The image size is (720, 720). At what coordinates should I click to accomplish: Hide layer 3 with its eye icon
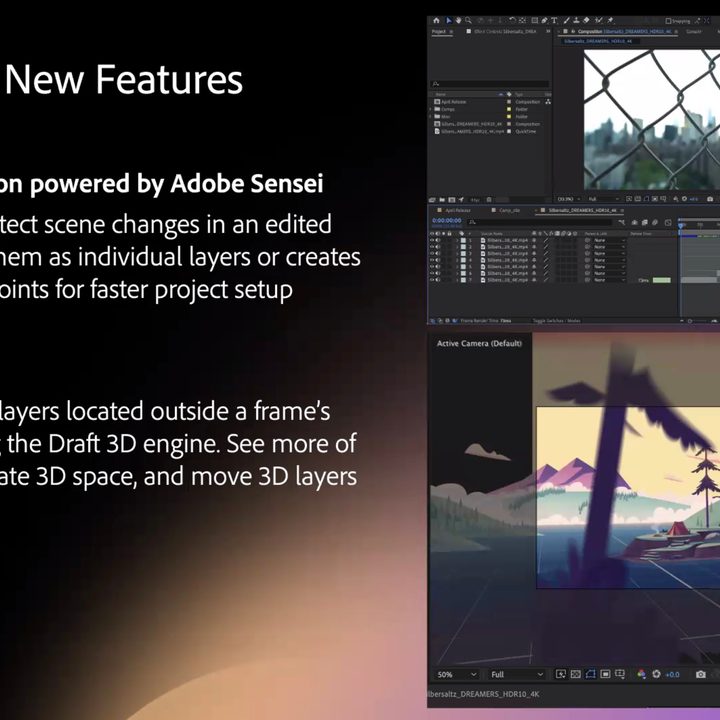click(432, 253)
